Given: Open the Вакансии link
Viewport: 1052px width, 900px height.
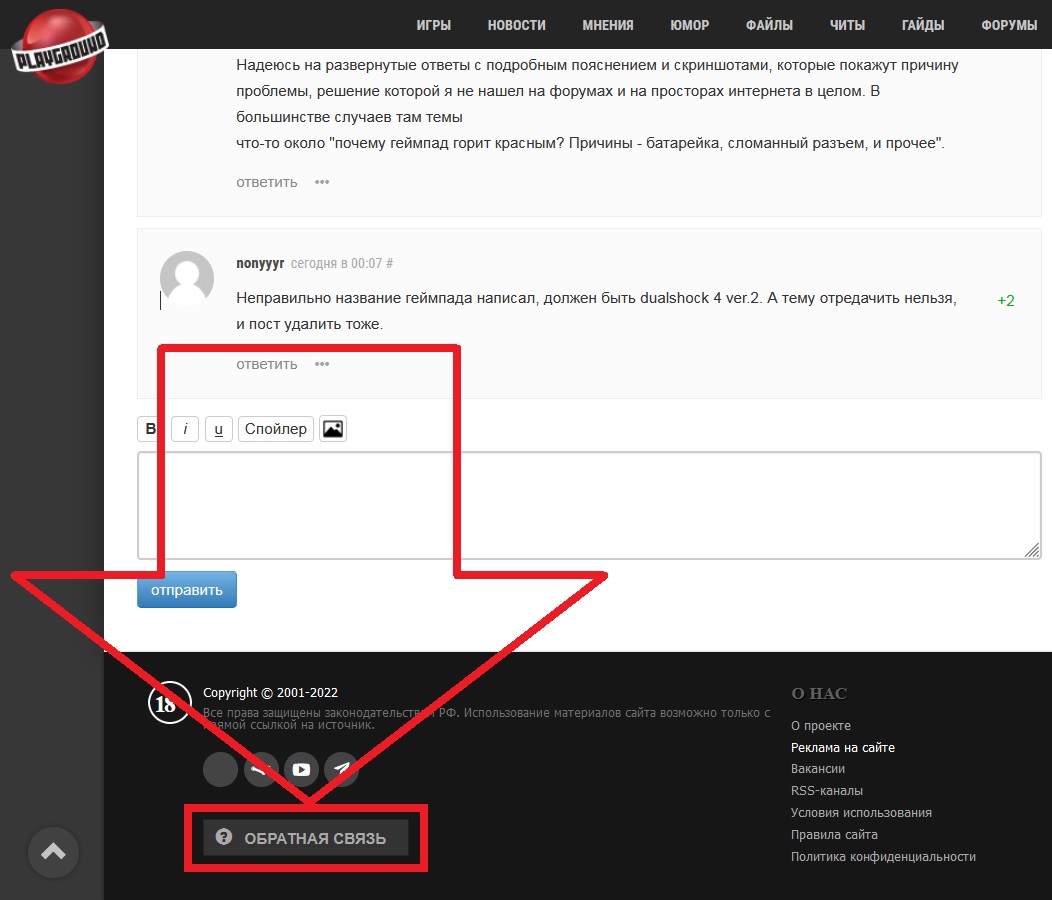Looking at the screenshot, I should 818,768.
